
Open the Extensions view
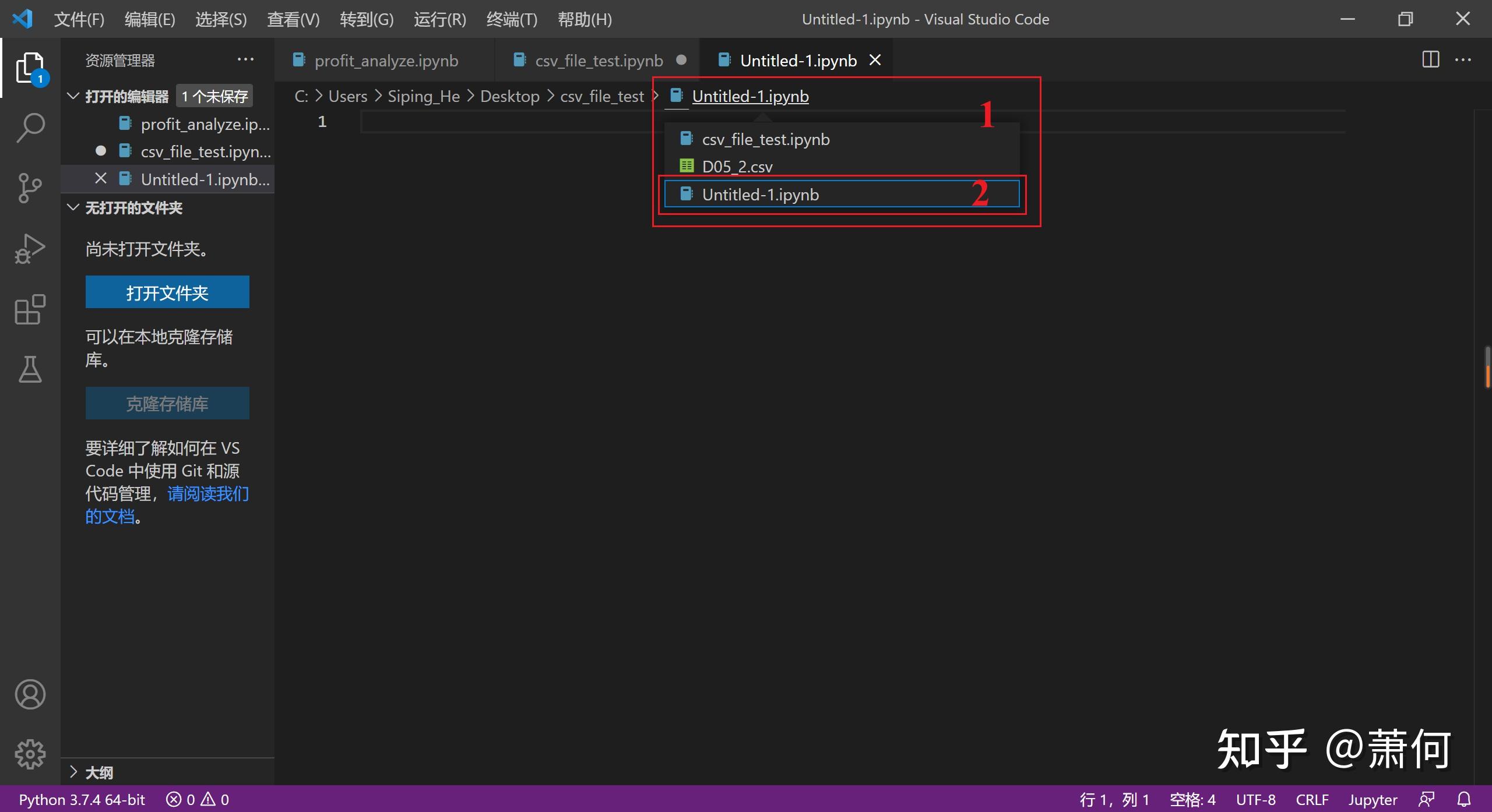pyautogui.click(x=30, y=309)
